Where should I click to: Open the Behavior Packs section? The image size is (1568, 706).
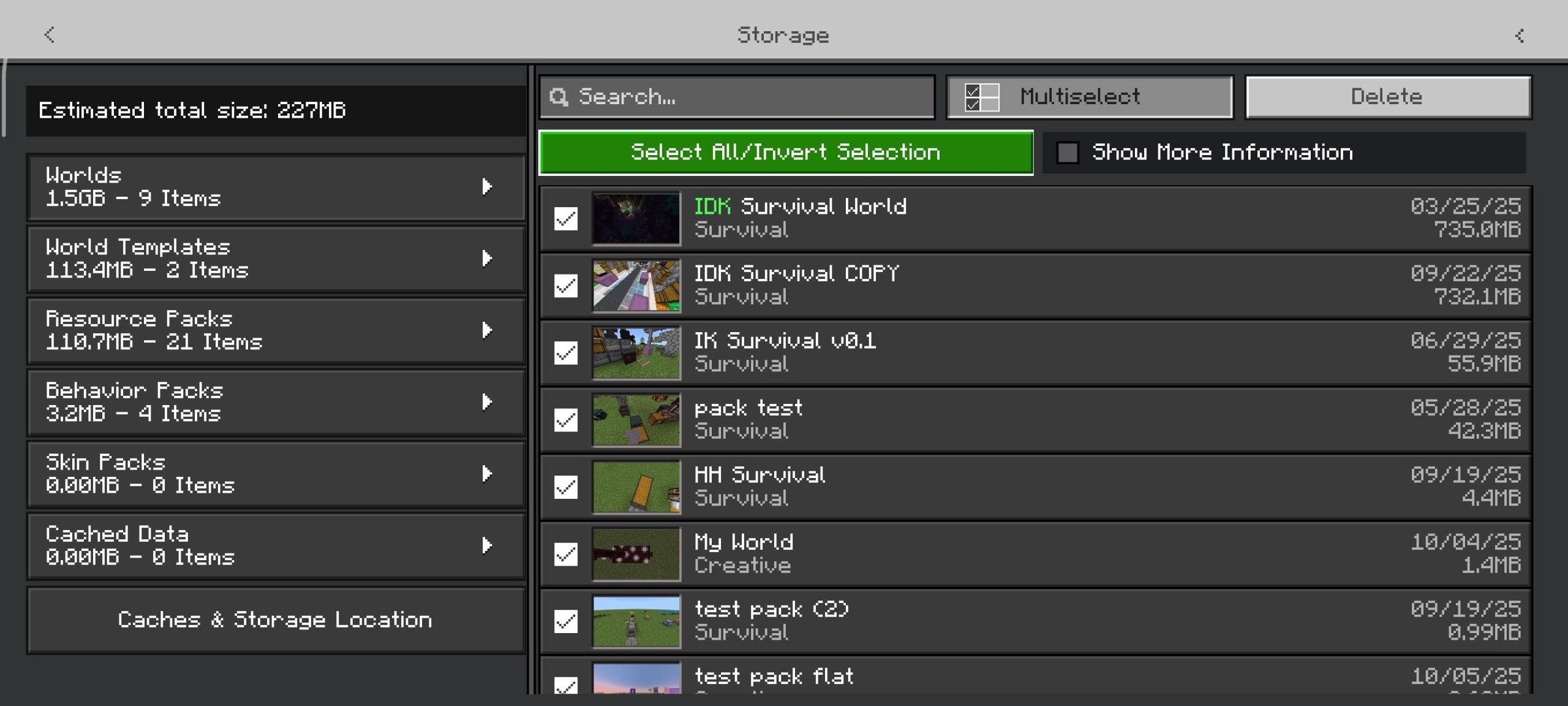pyautogui.click(x=276, y=402)
